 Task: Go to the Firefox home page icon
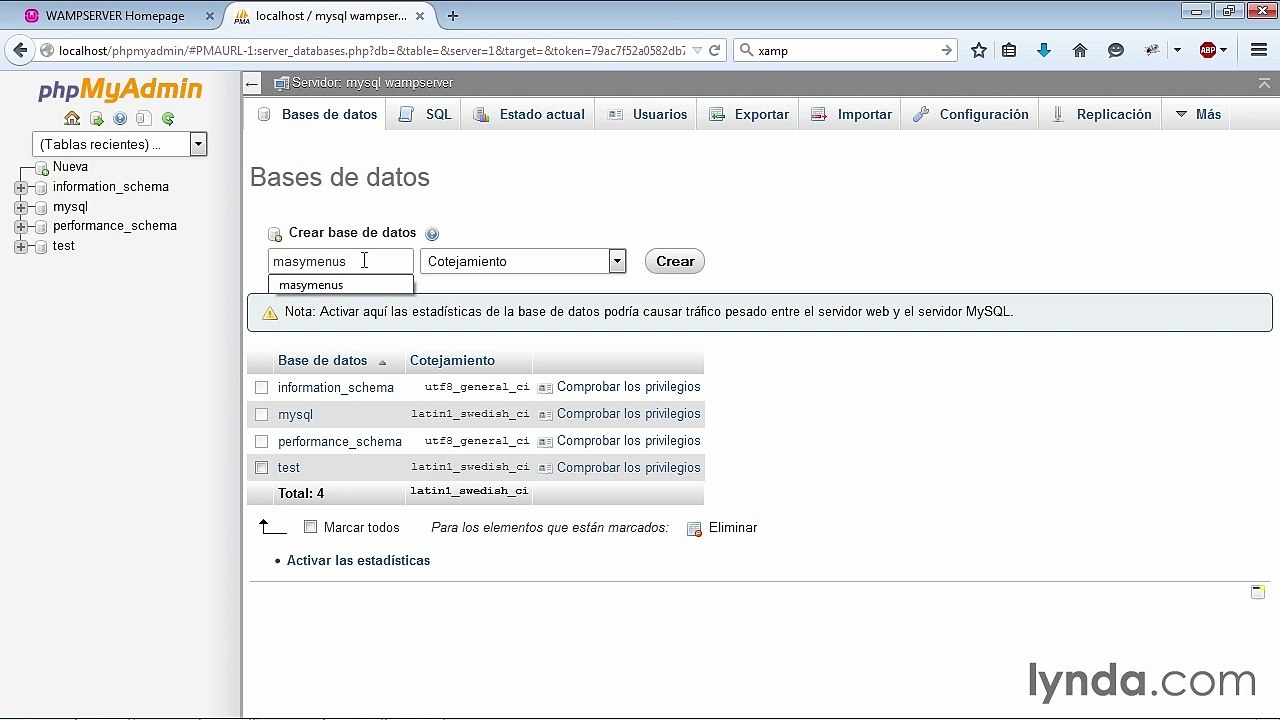(x=1080, y=50)
